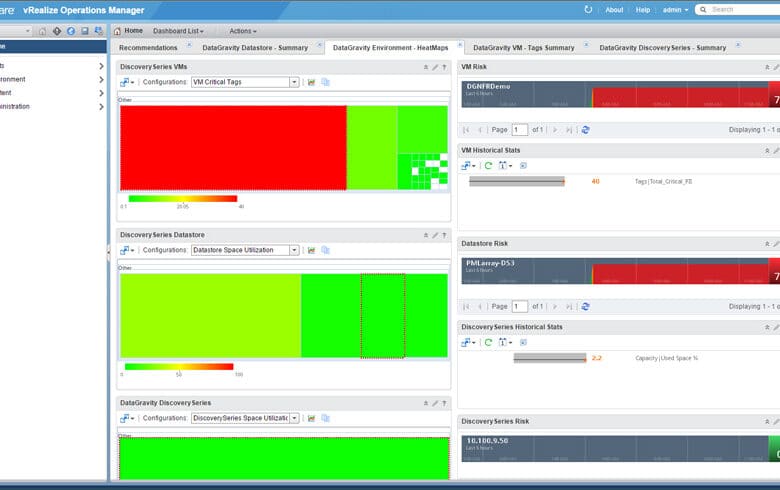Edit the DataGravity Discovery Series widget
This screenshot has height=490, width=780.
[x=435, y=403]
